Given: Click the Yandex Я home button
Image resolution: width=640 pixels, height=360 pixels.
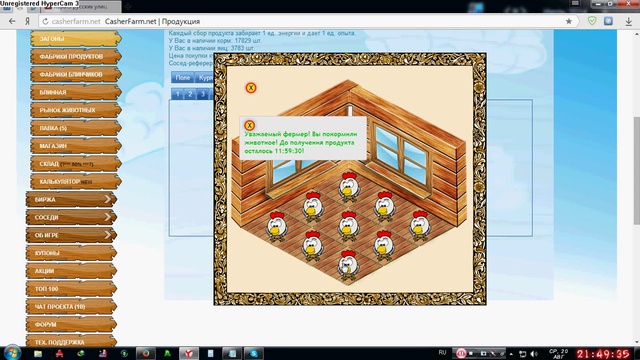Looking at the screenshot, I should click(x=27, y=22).
